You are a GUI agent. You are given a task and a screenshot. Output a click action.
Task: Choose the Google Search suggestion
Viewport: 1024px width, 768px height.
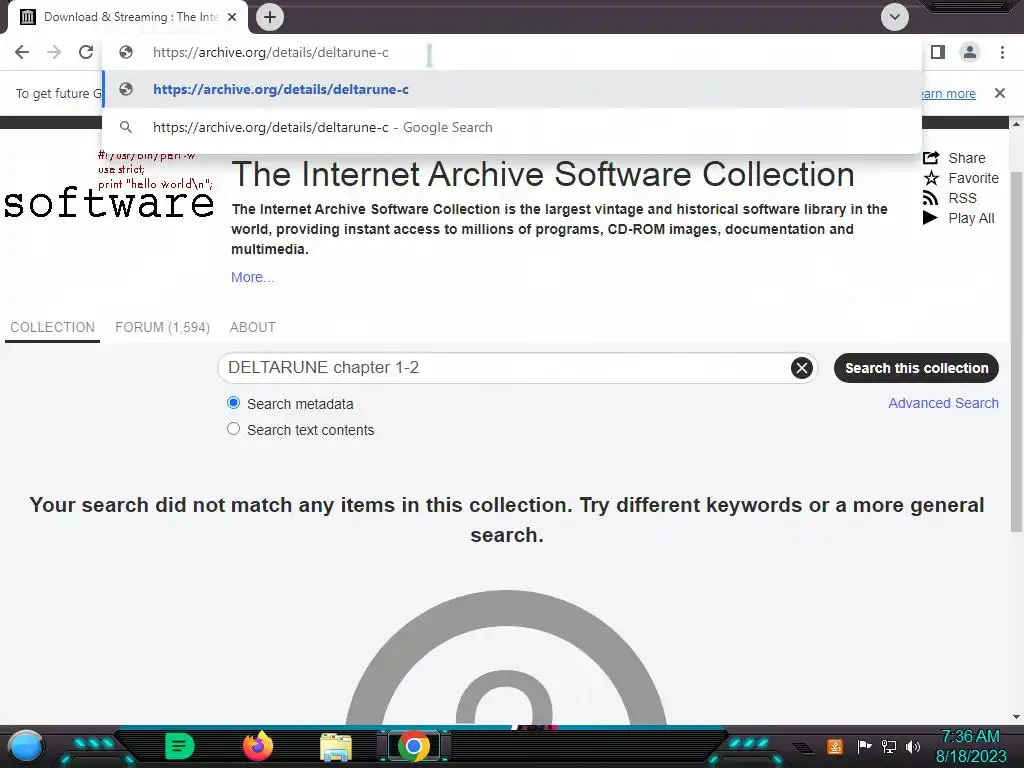point(512,127)
